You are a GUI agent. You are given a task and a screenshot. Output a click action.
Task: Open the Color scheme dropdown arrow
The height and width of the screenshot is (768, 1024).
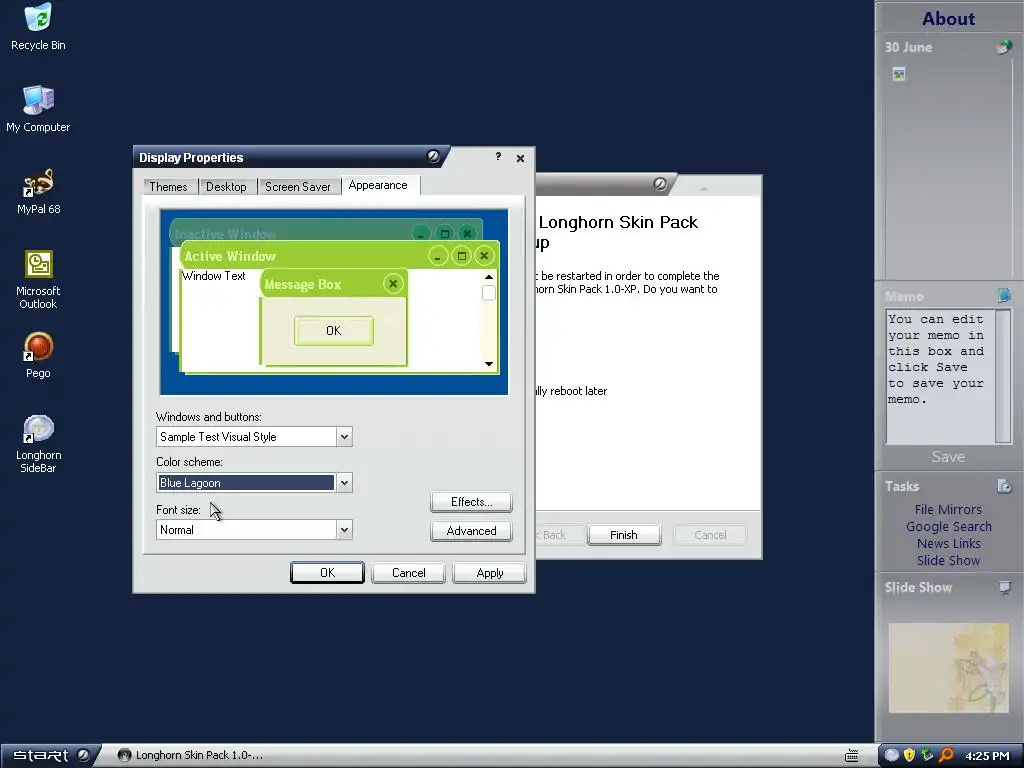(344, 483)
